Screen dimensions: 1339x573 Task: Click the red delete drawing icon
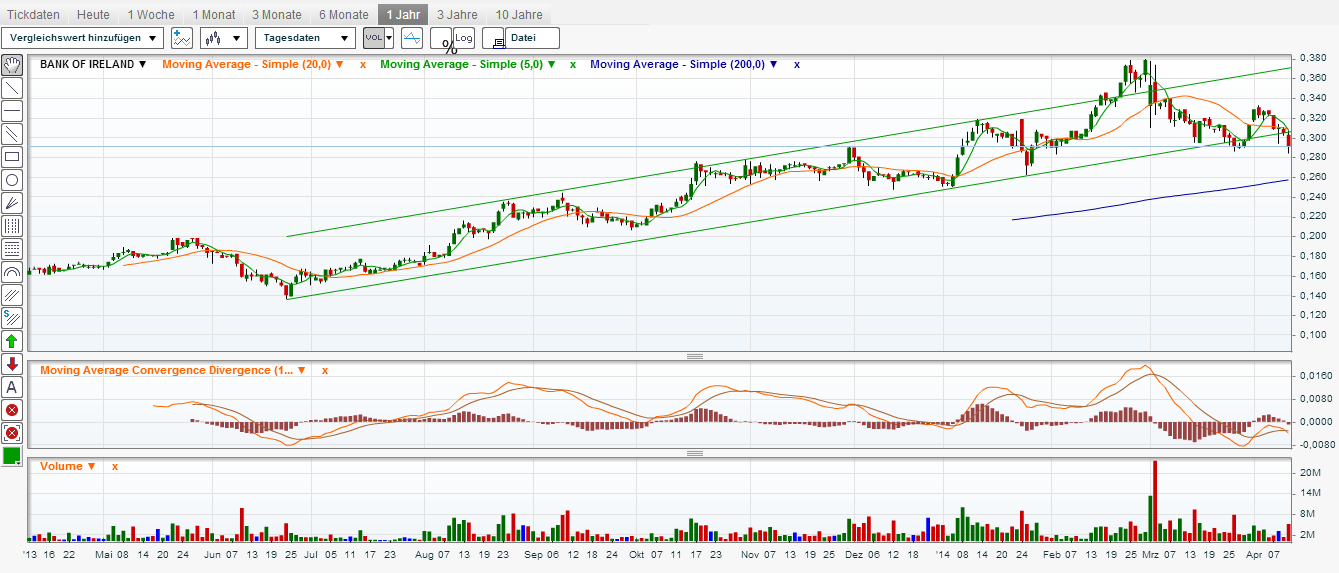click(12, 410)
